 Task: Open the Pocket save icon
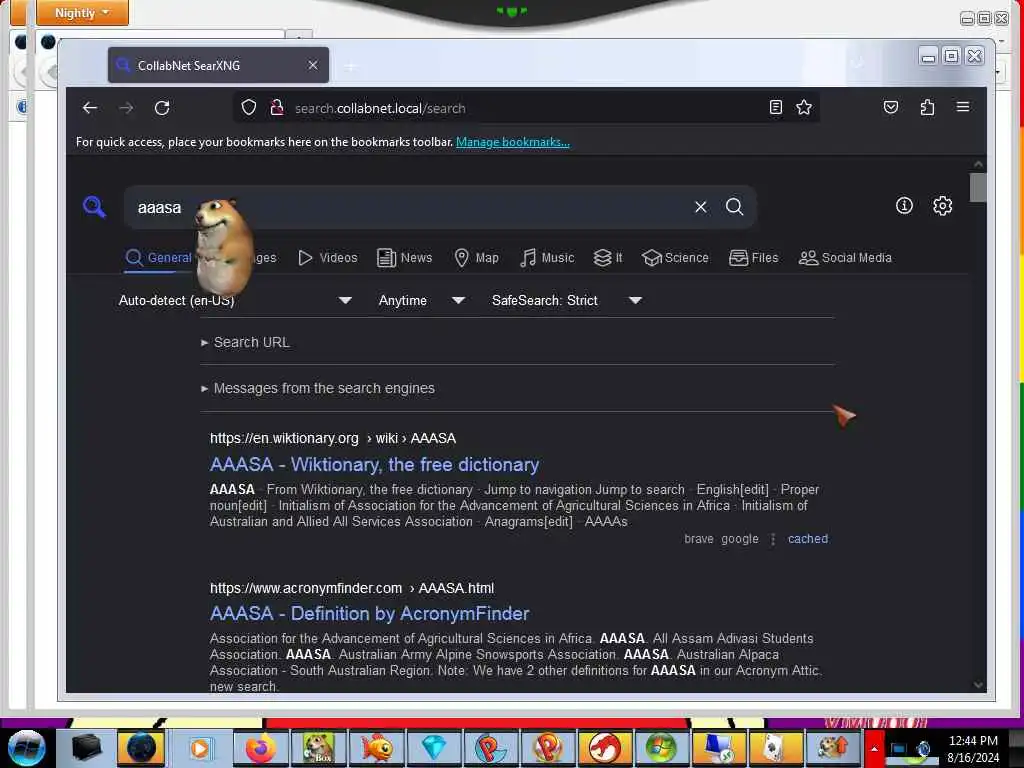click(x=891, y=107)
